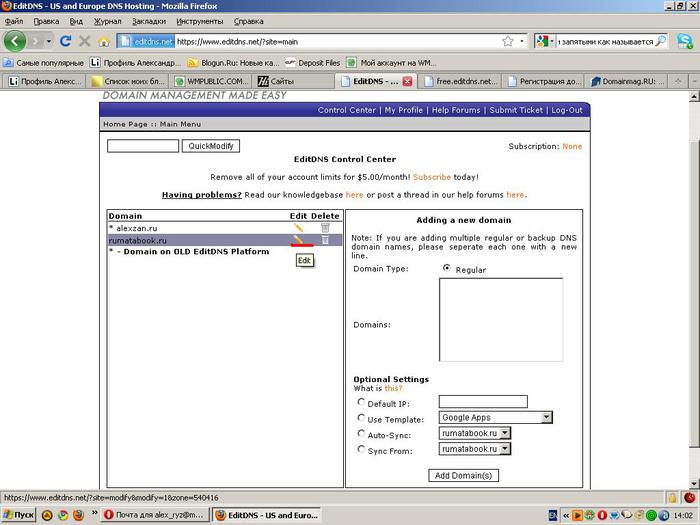Viewport: 700px width, 525px height.
Task: Open the Правка menu
Action: (x=46, y=21)
